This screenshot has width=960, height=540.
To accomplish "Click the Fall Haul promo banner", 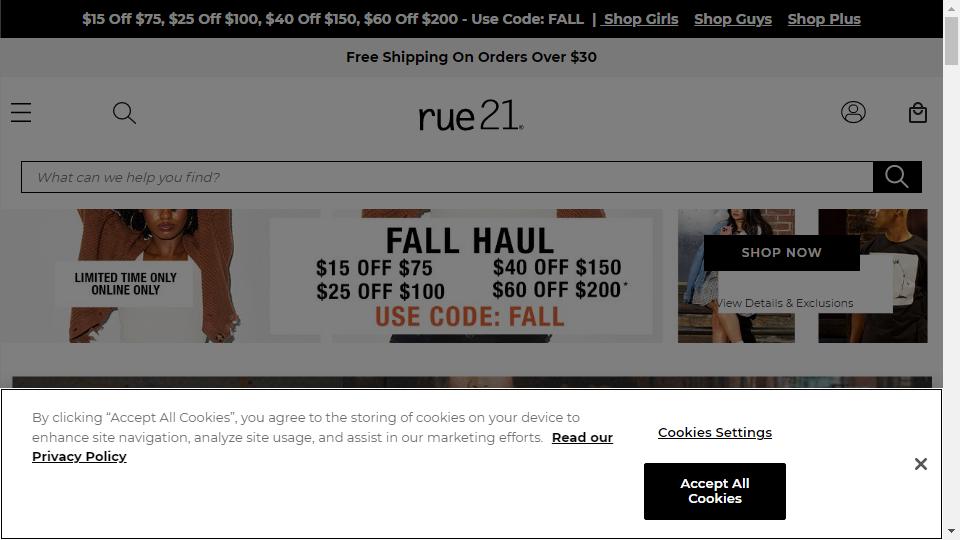I will pyautogui.click(x=470, y=276).
